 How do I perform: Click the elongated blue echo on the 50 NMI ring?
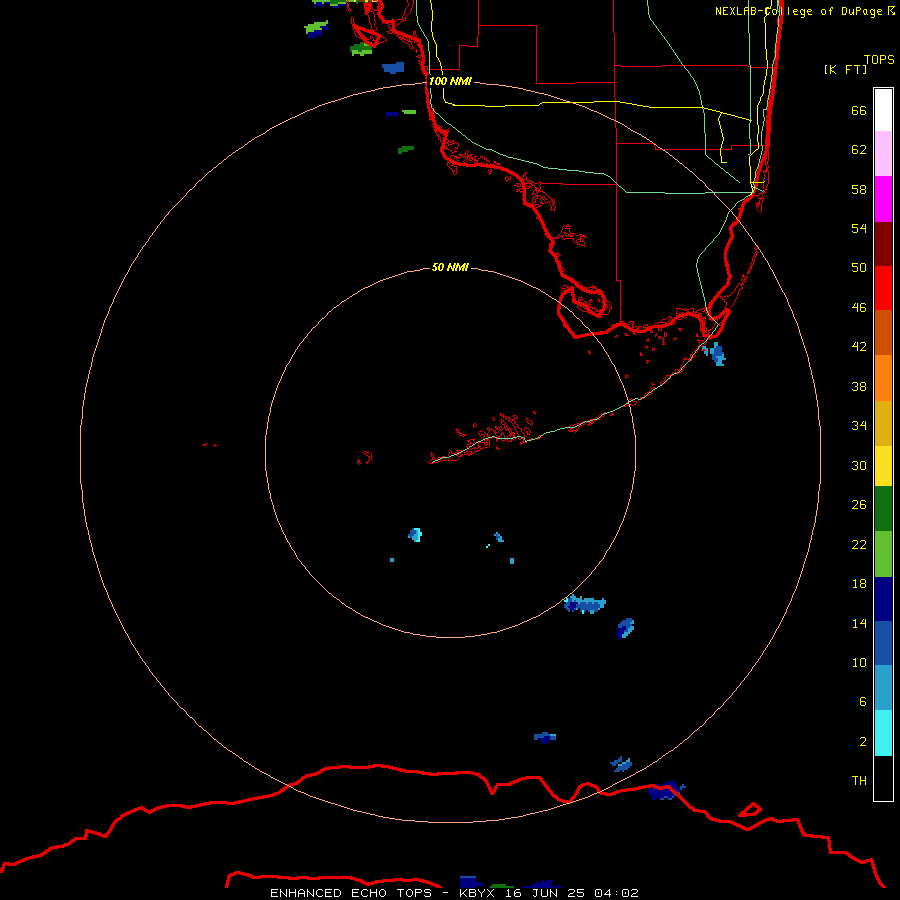pos(584,604)
